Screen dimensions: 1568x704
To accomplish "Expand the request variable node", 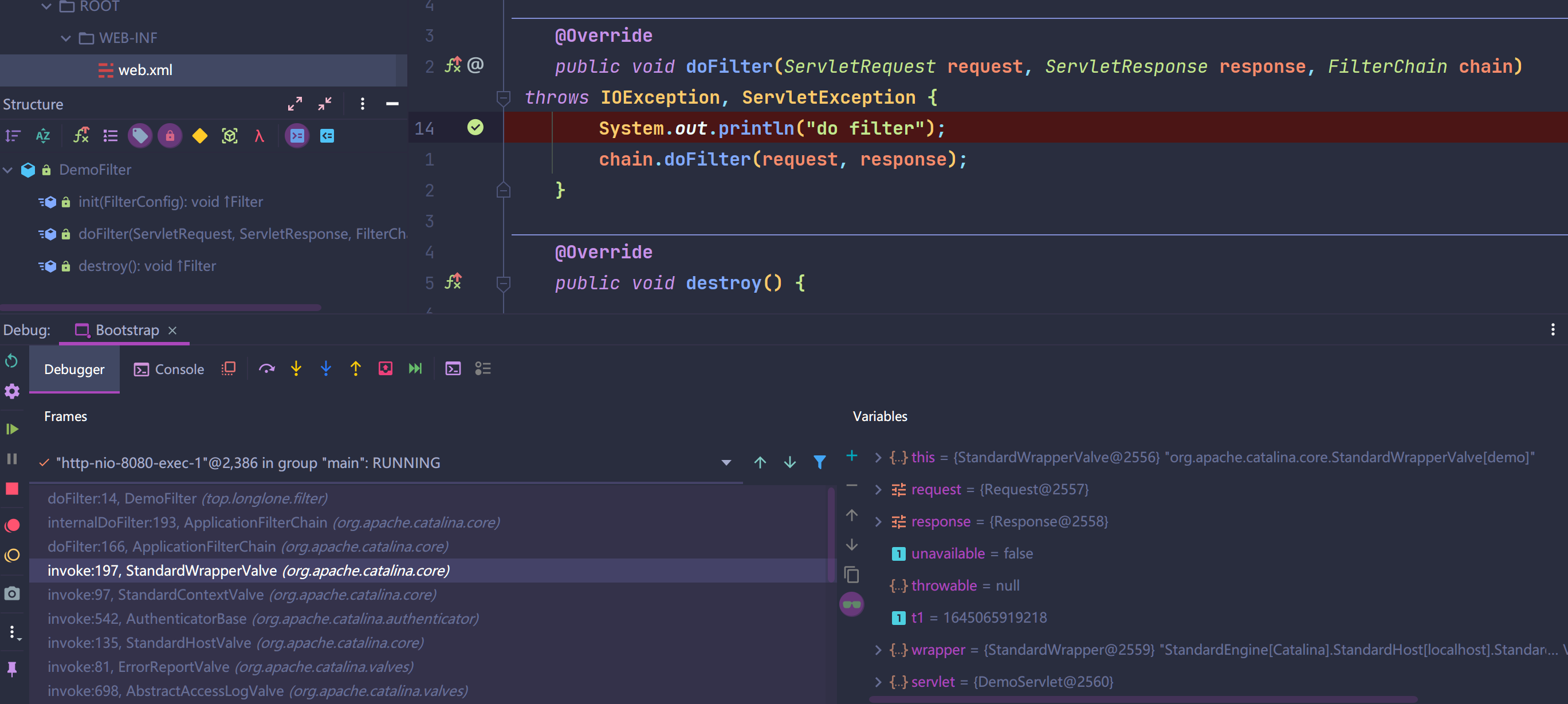I will coord(878,490).
